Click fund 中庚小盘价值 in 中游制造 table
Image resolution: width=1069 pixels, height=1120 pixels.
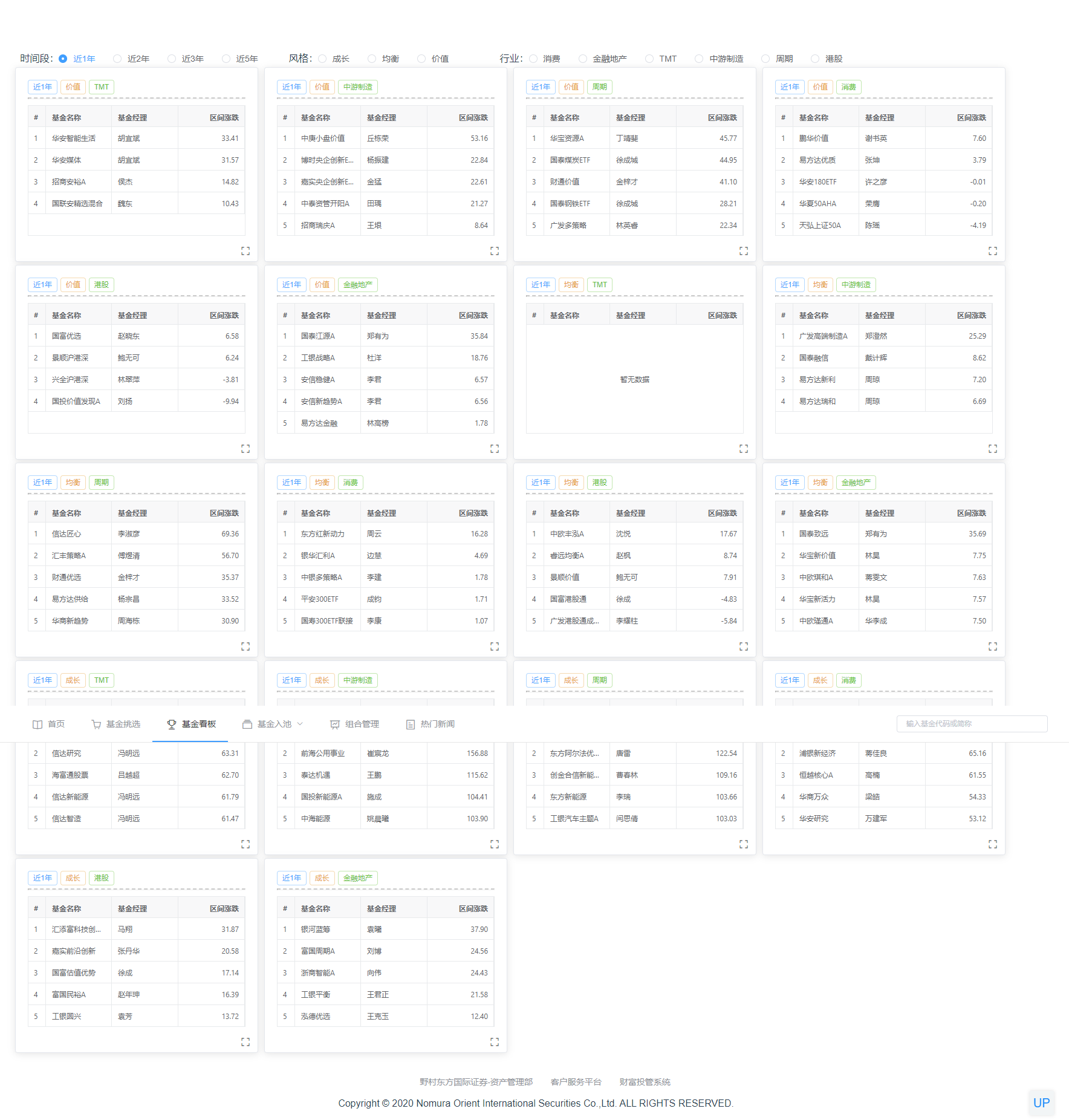coord(323,138)
